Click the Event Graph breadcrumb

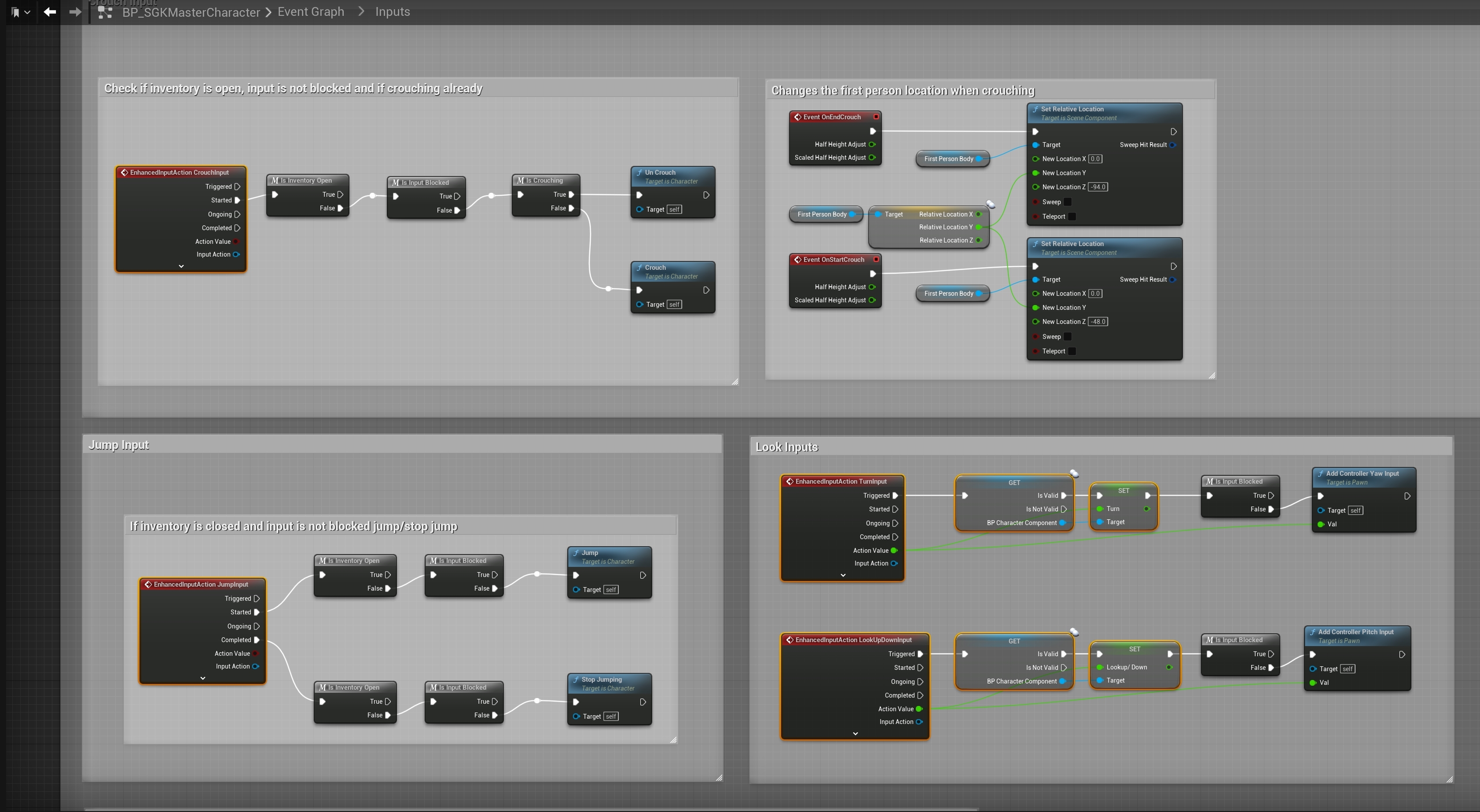tap(311, 11)
